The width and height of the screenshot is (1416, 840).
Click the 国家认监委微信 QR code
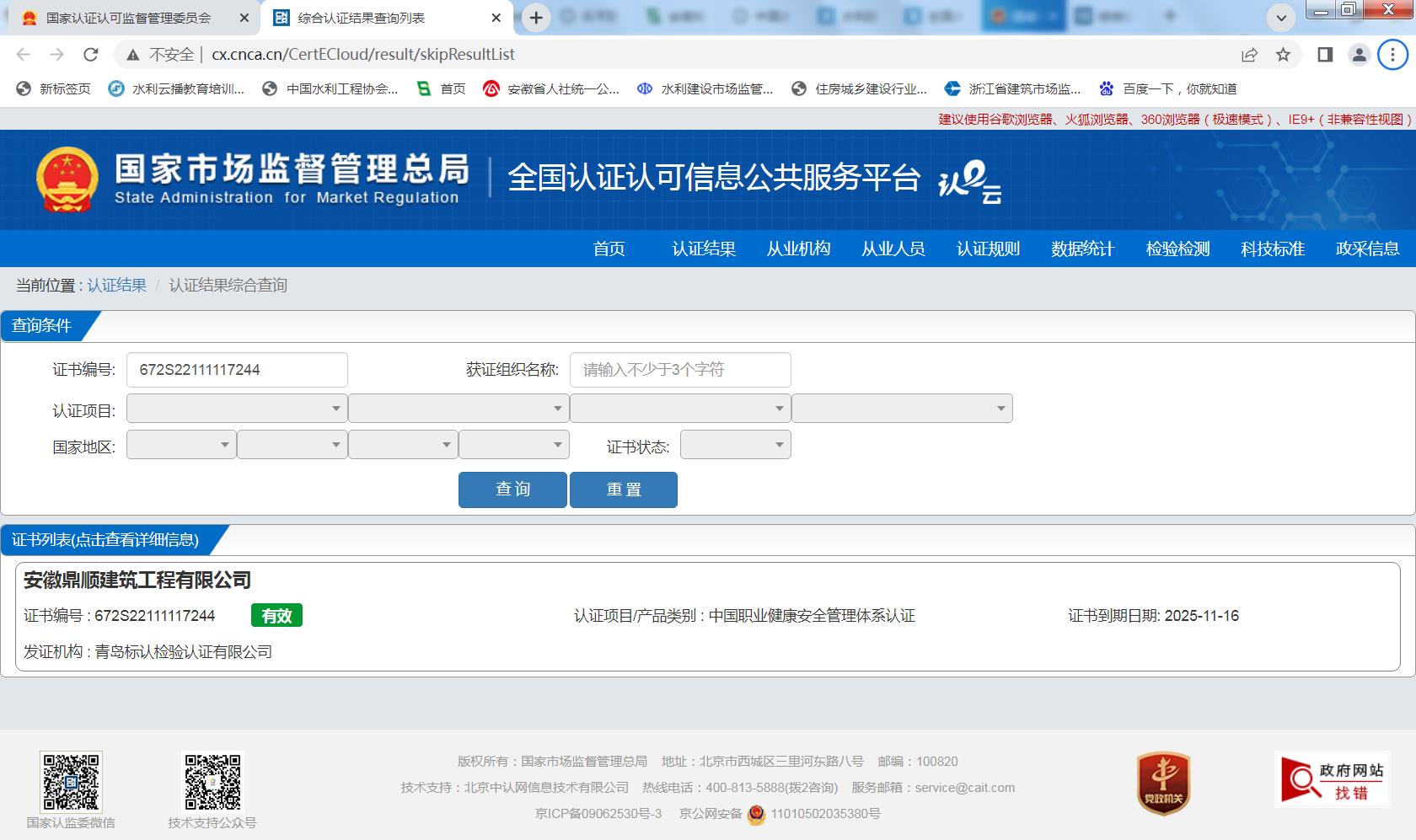pyautogui.click(x=71, y=782)
